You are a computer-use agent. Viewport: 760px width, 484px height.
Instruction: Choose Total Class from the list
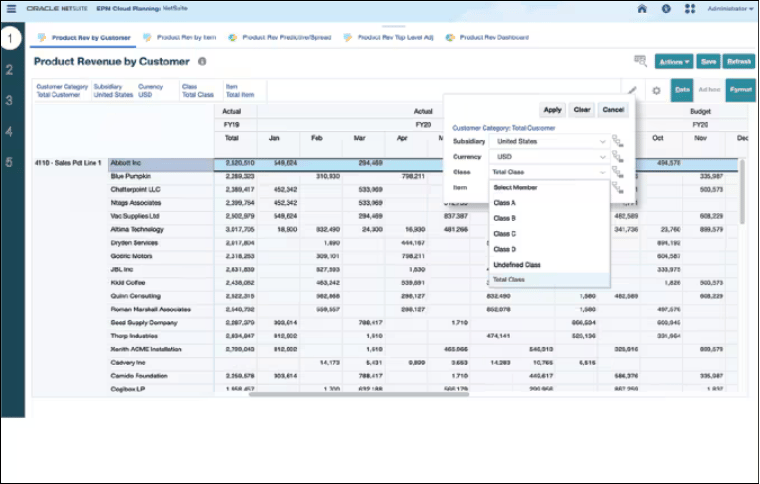pyautogui.click(x=549, y=280)
